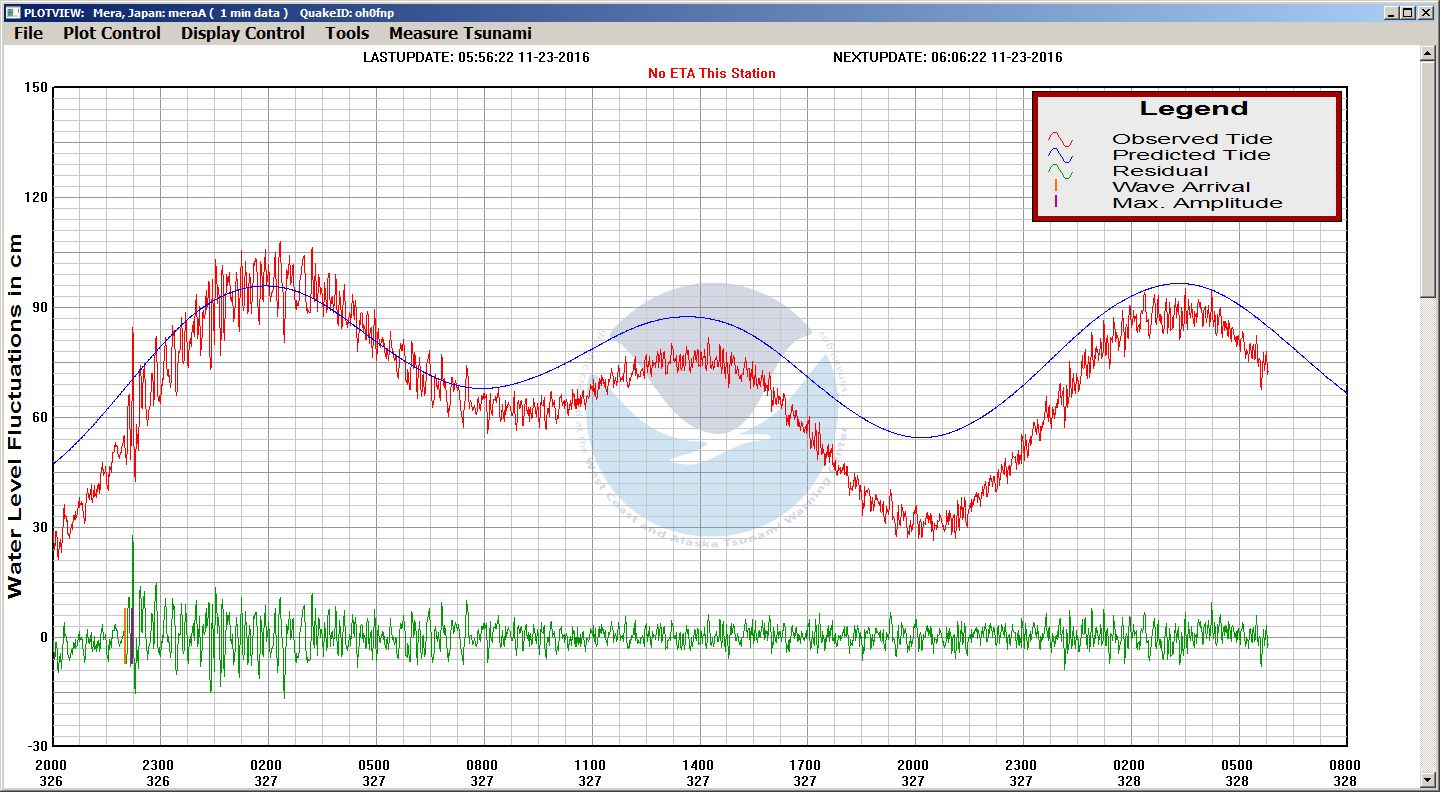
Task: Click the green Residual legend icon
Action: click(x=1060, y=172)
